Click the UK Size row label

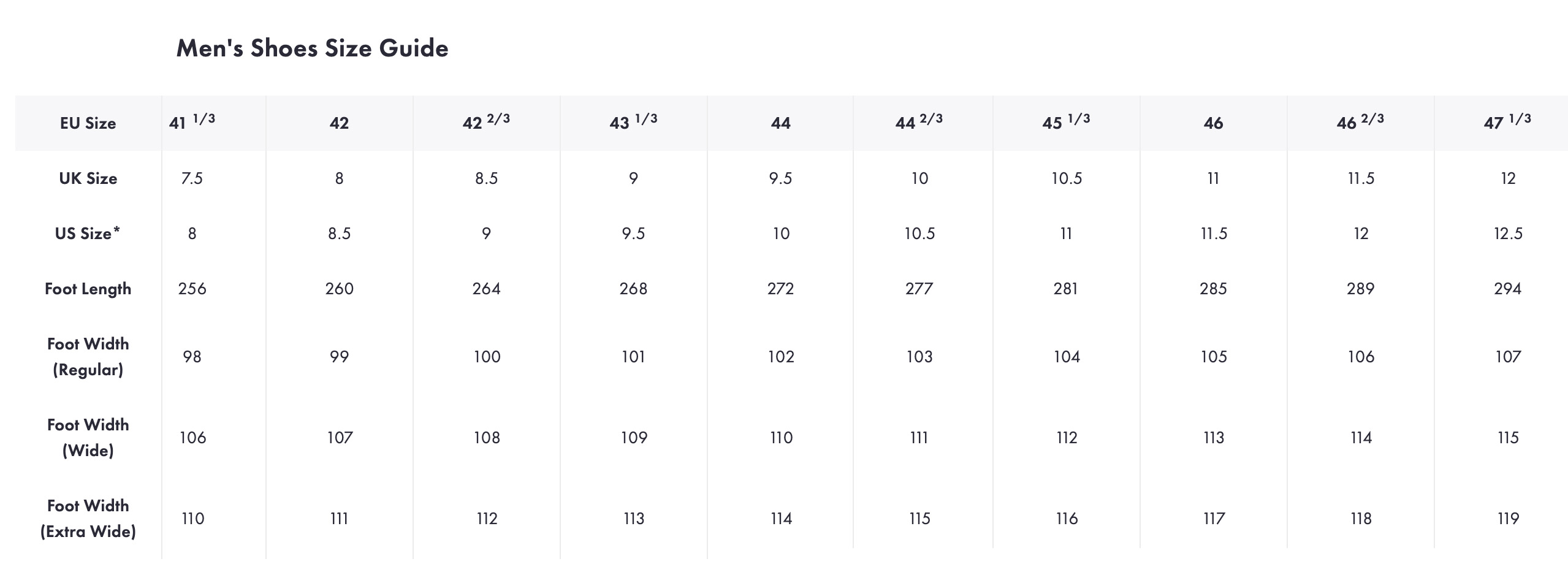click(88, 178)
